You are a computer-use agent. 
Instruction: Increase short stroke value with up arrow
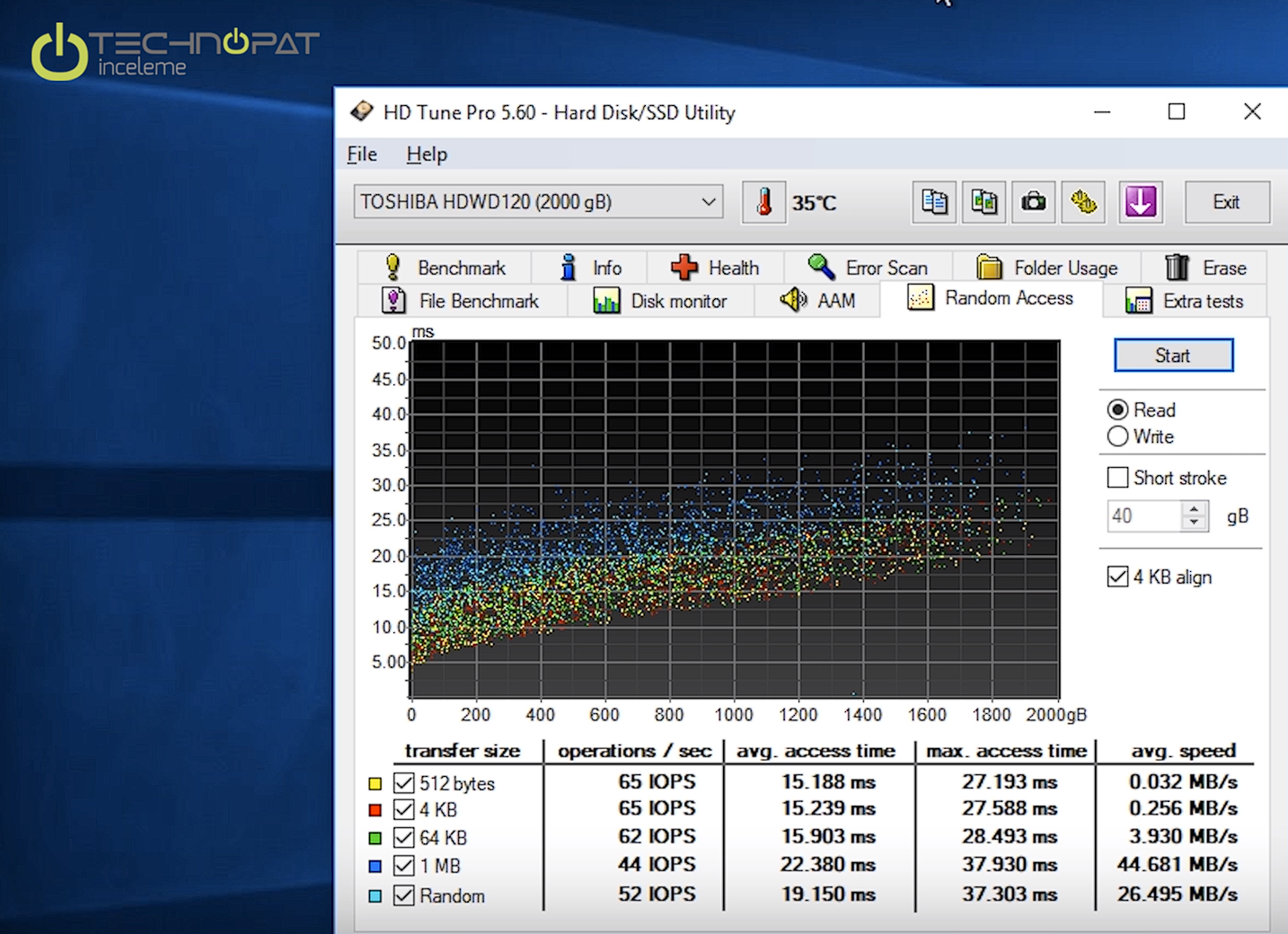point(1194,508)
